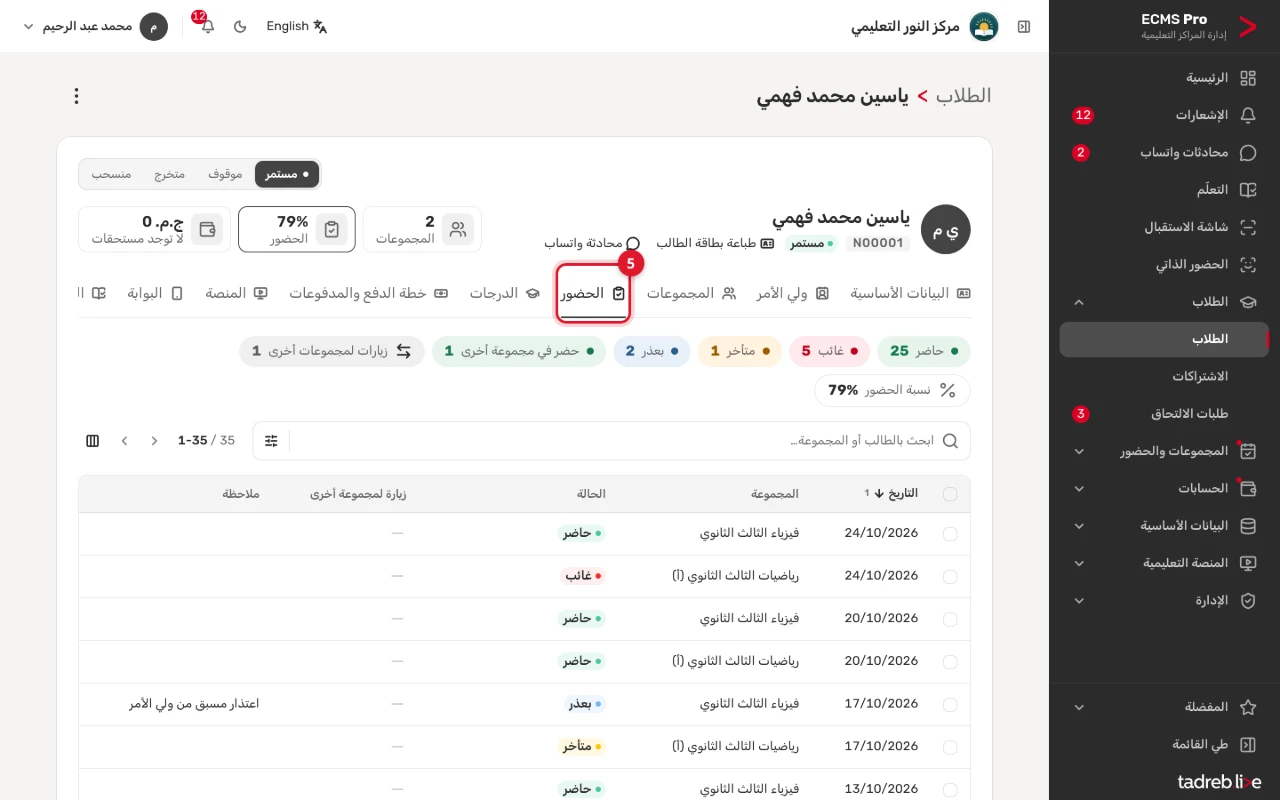Expand البيانات الأساسية sidebar section
Image resolution: width=1280 pixels, height=800 pixels.
(x=1164, y=526)
